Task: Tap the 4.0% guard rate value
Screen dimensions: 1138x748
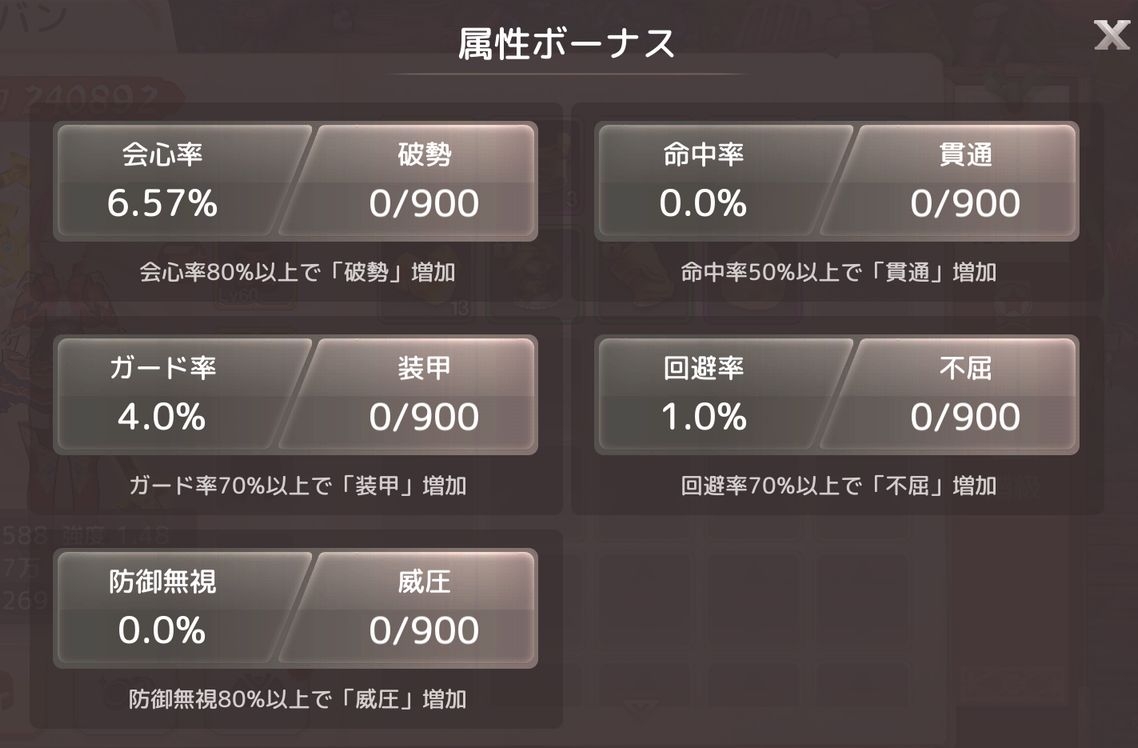Action: [x=162, y=417]
